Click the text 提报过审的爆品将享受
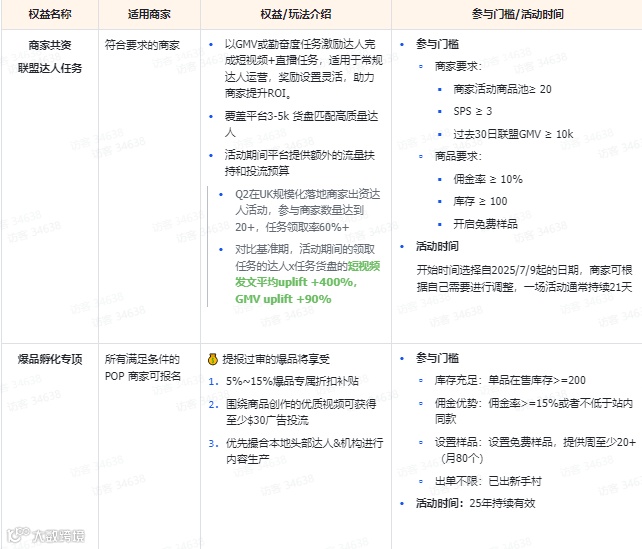Screen dimensions: 642x549 coord(276,359)
